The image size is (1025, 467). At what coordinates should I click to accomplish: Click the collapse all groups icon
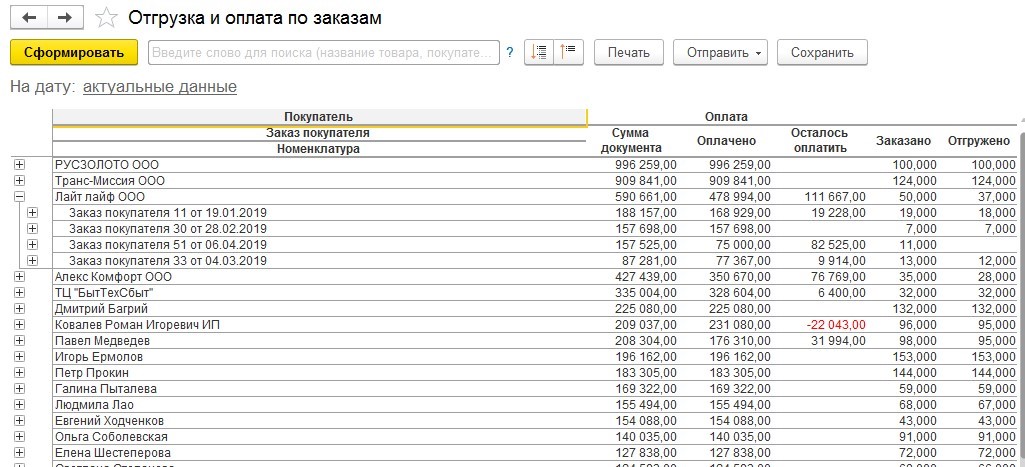(x=569, y=52)
